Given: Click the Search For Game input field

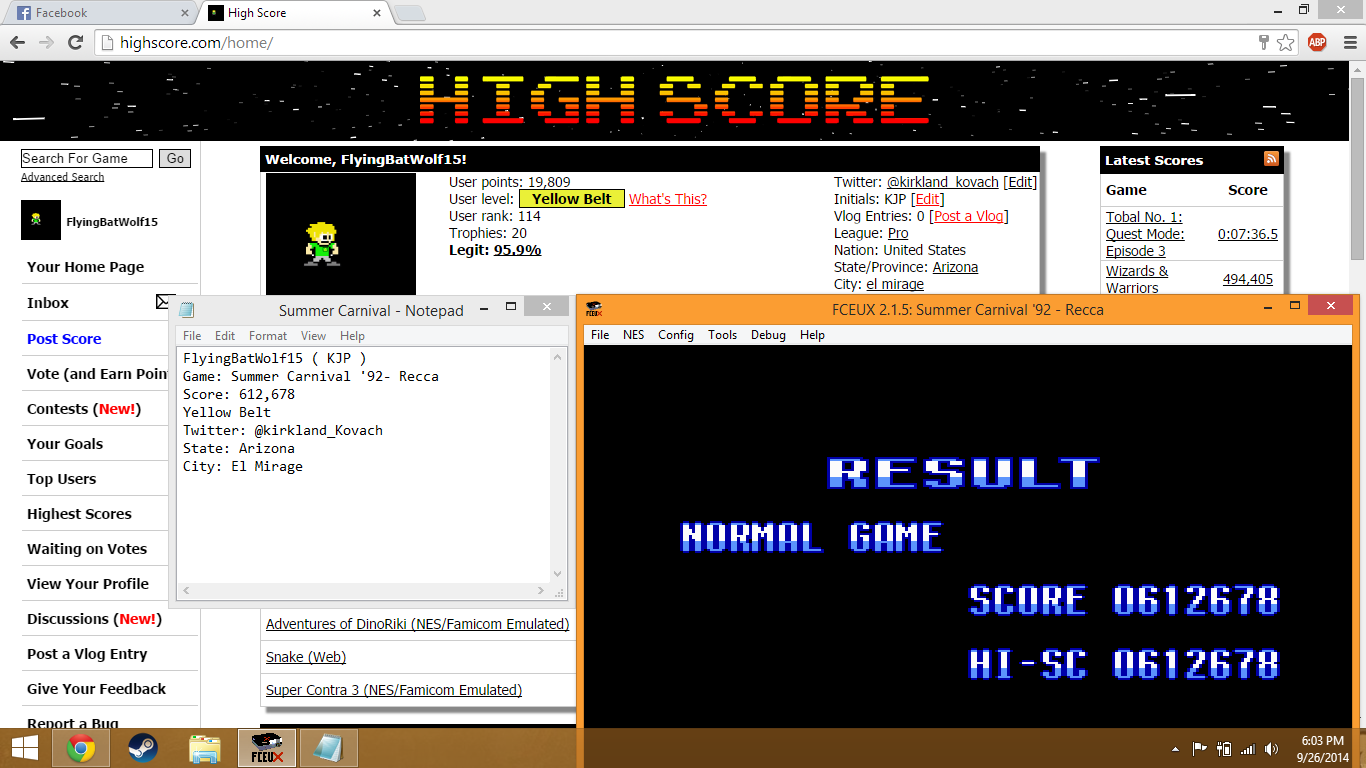Looking at the screenshot, I should tap(87, 158).
